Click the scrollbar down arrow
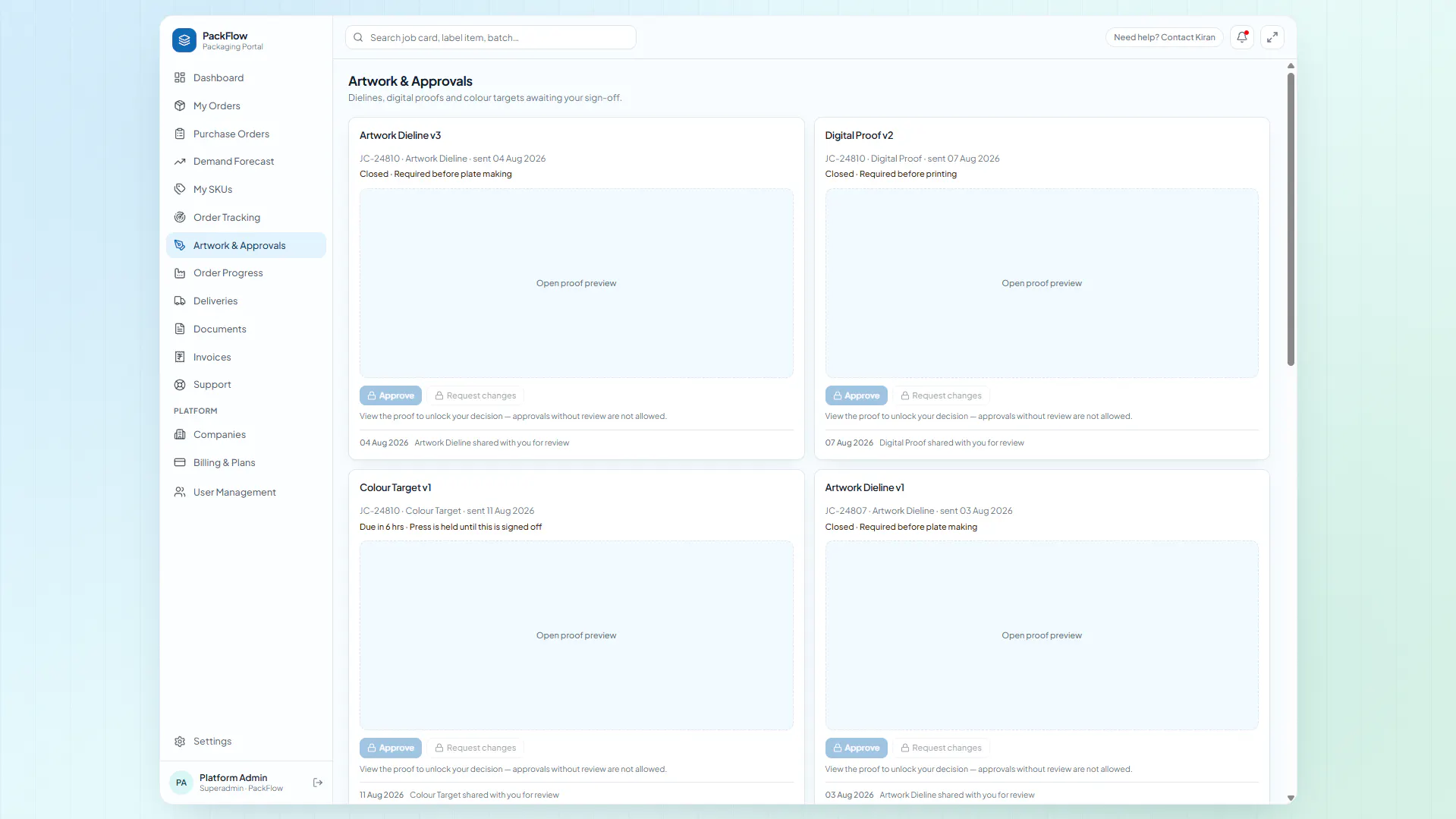This screenshot has height=819, width=1456. 1291,798
